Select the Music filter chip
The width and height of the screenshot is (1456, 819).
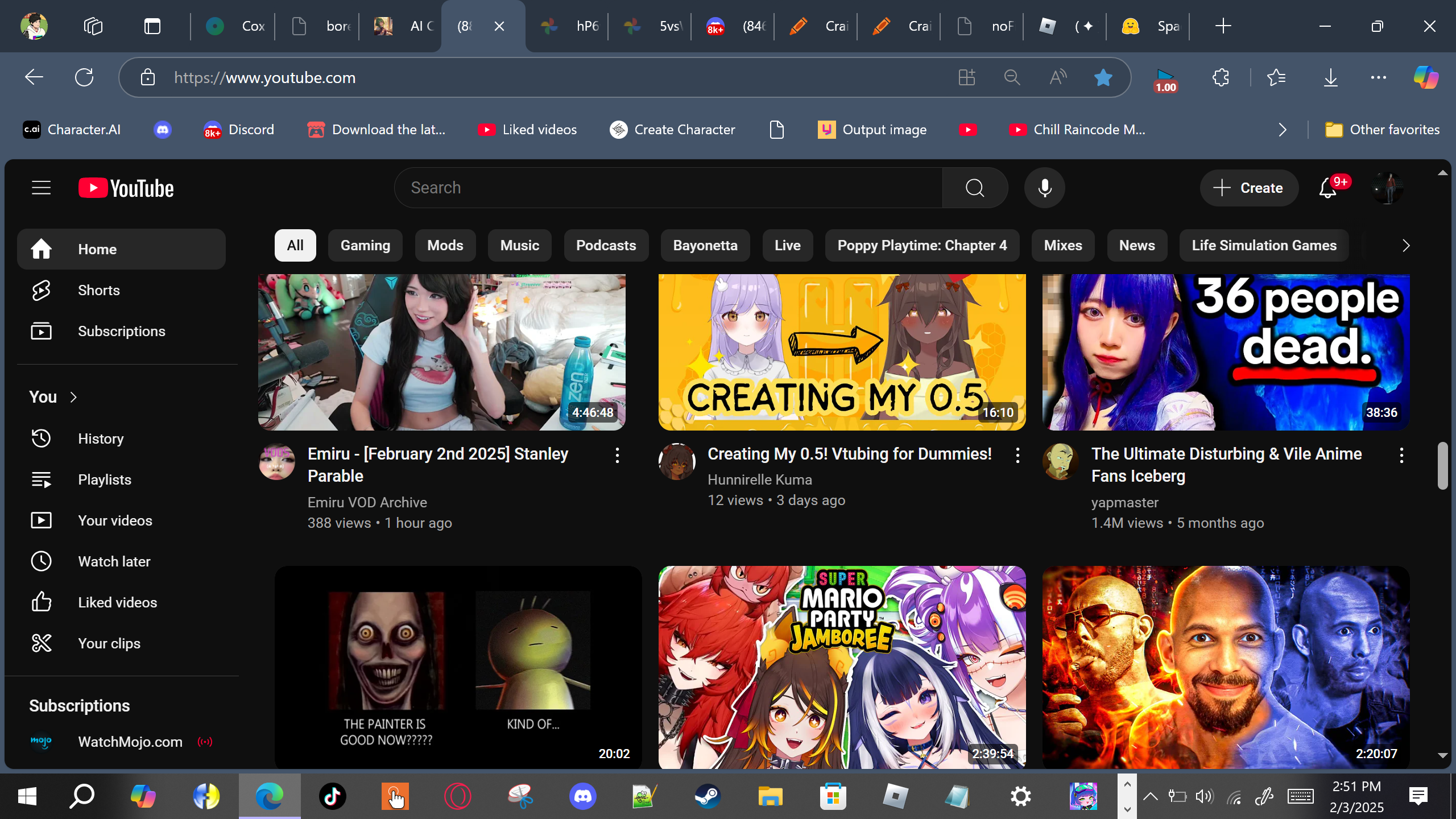[520, 246]
